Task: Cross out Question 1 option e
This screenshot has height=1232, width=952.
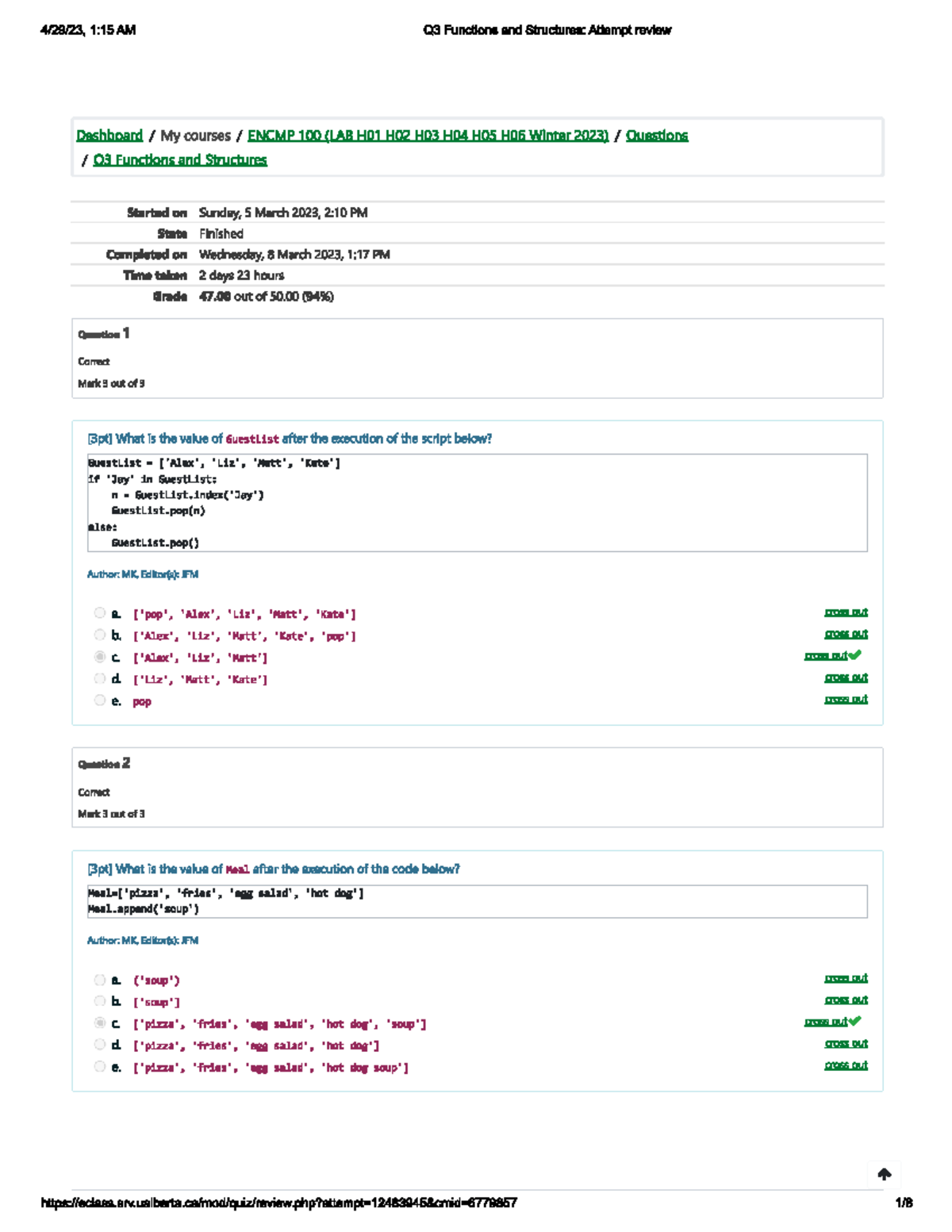Action: [x=846, y=699]
